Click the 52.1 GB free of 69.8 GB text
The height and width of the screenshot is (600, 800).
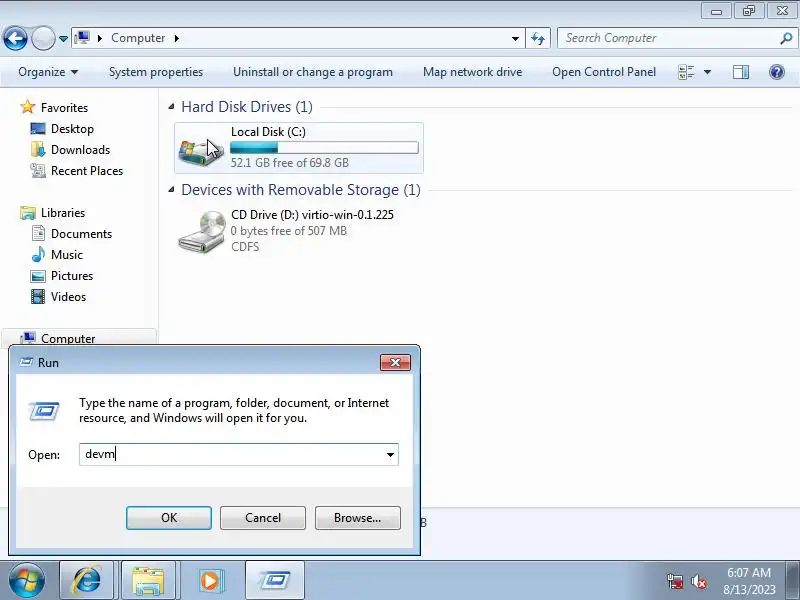coord(290,163)
